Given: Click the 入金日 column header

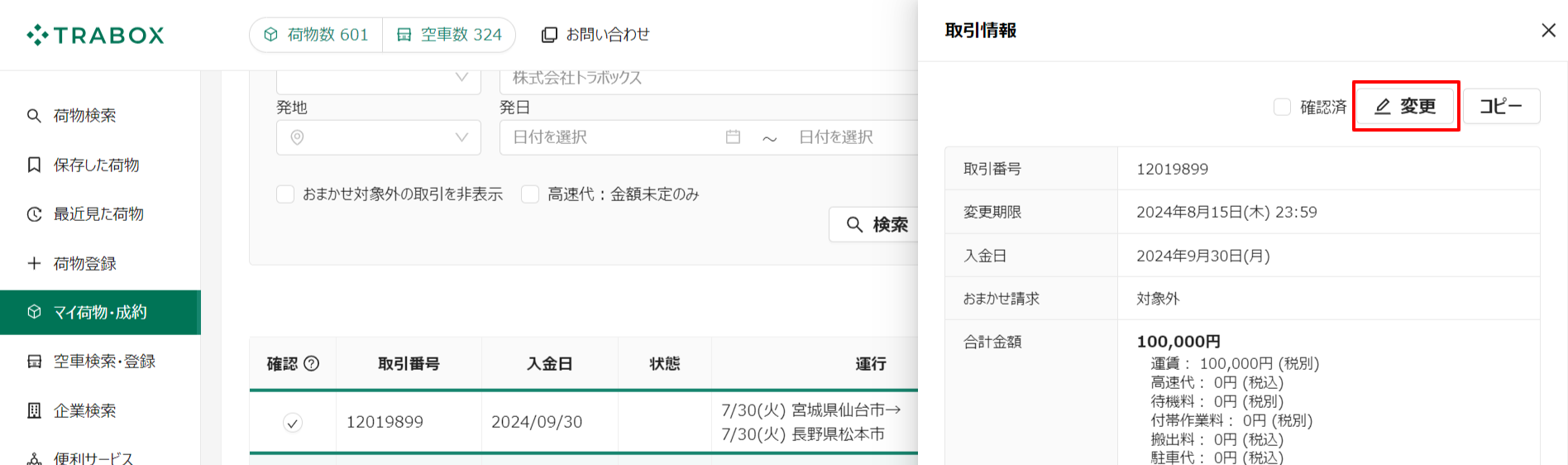Looking at the screenshot, I should pyautogui.click(x=550, y=363).
